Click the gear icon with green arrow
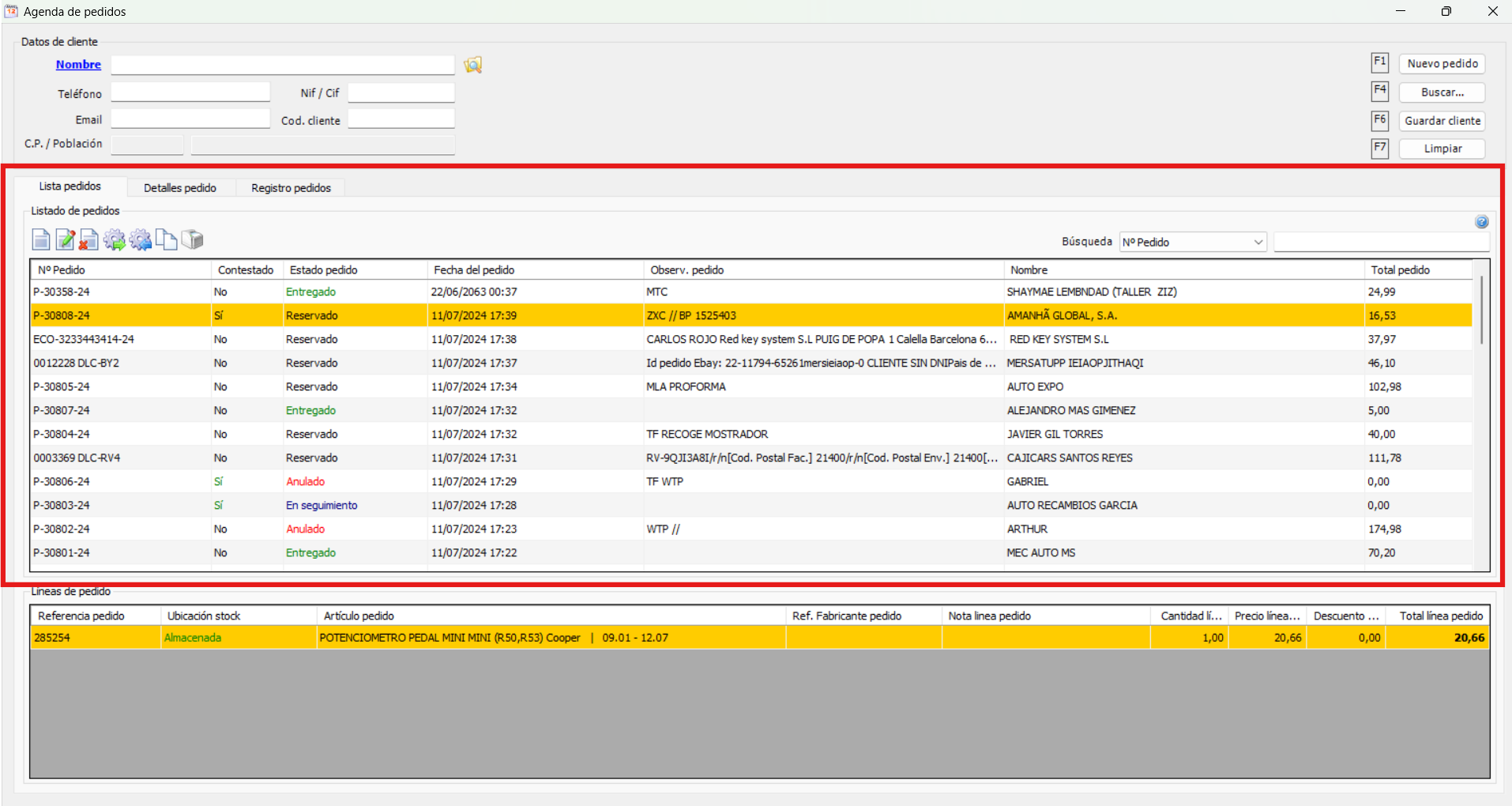The image size is (1512, 806). coord(115,239)
